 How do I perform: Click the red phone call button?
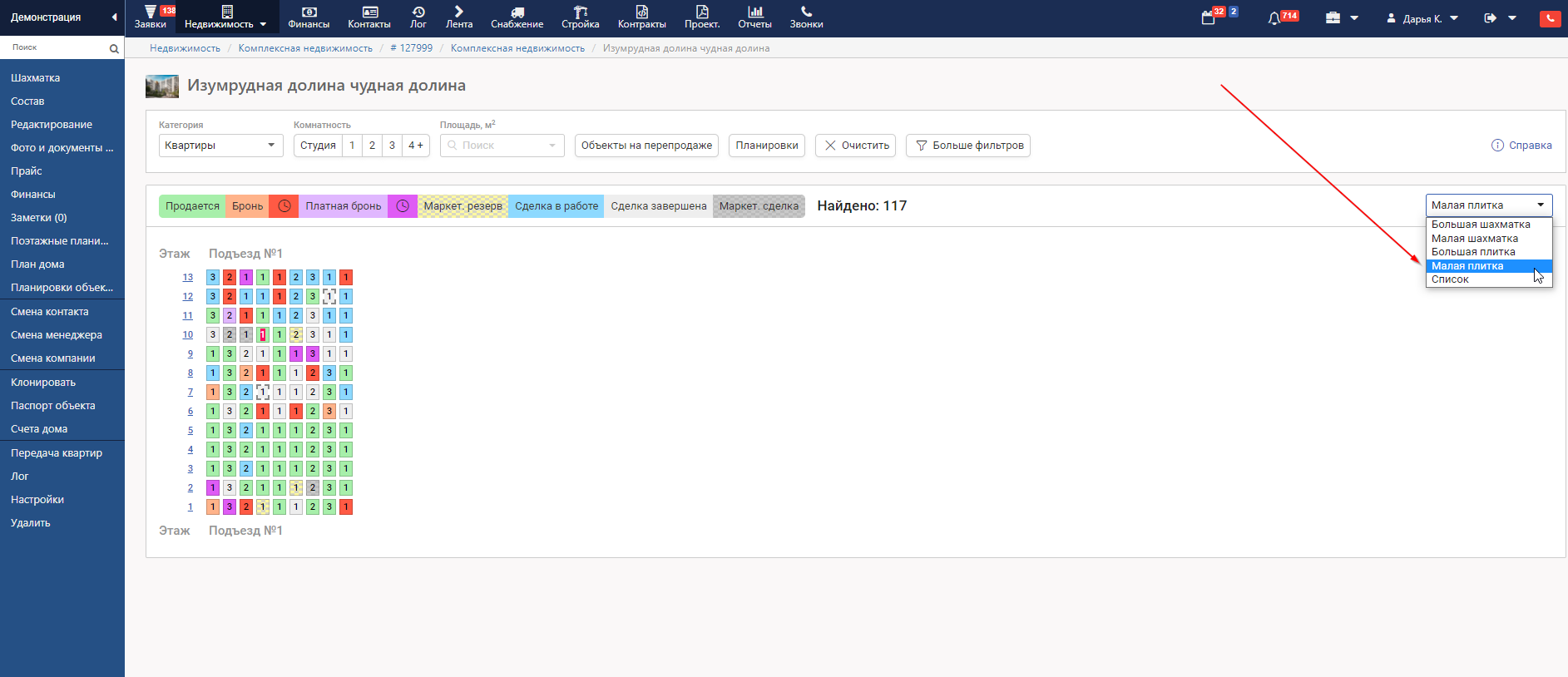pyautogui.click(x=1551, y=18)
